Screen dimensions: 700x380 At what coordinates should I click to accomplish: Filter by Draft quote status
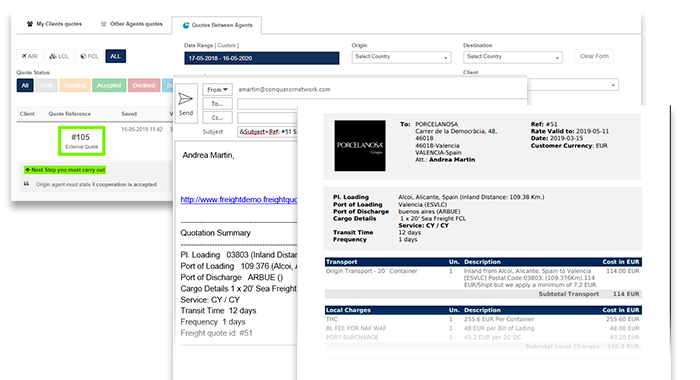point(46,85)
